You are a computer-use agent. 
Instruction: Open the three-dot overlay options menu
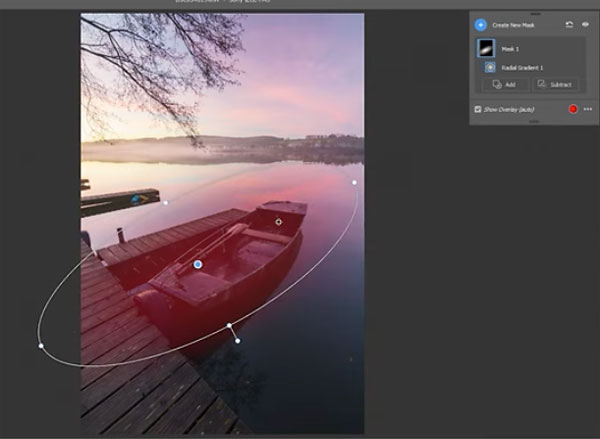click(x=588, y=109)
